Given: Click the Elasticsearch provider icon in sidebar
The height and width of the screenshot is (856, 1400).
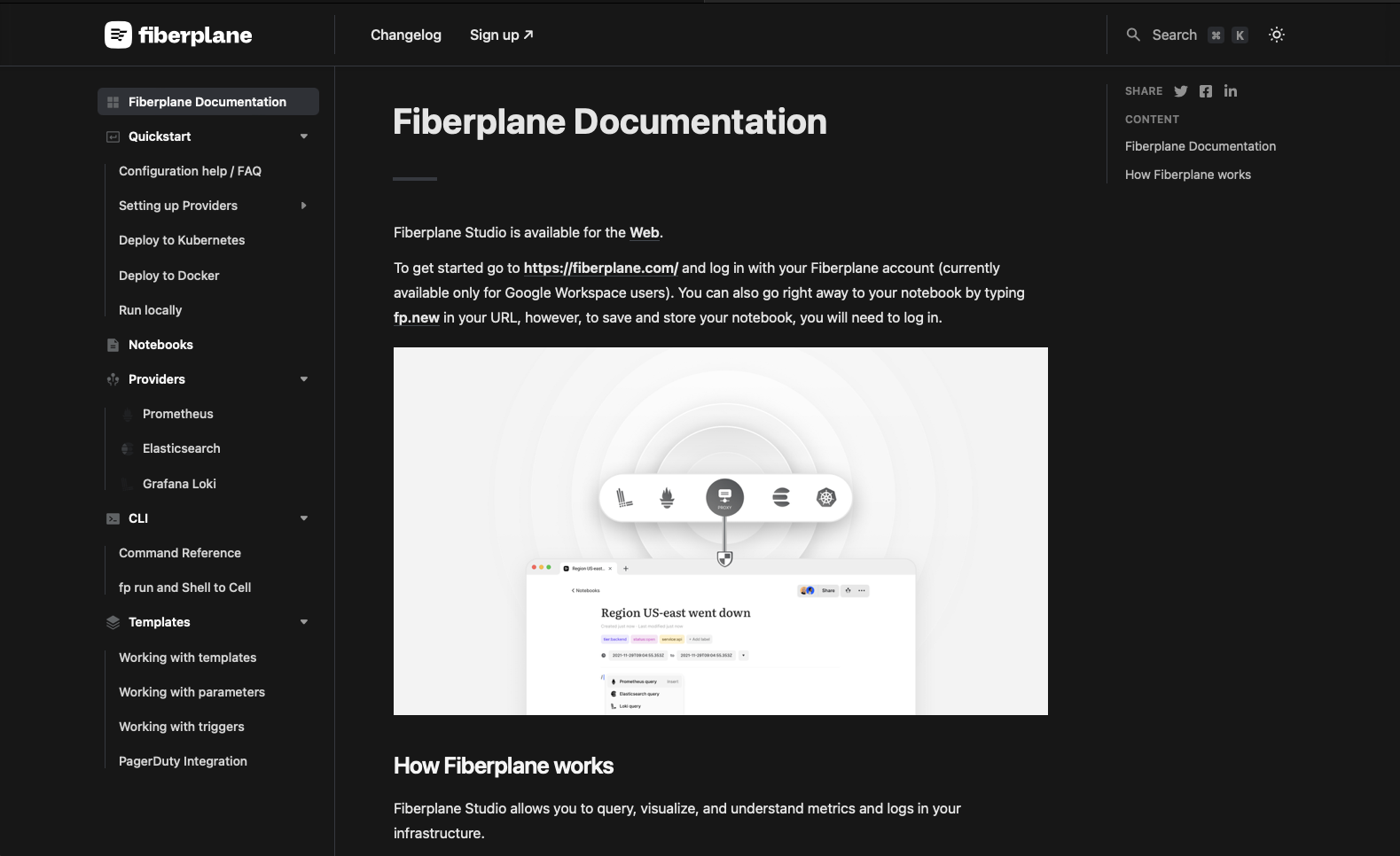Looking at the screenshot, I should 127,448.
